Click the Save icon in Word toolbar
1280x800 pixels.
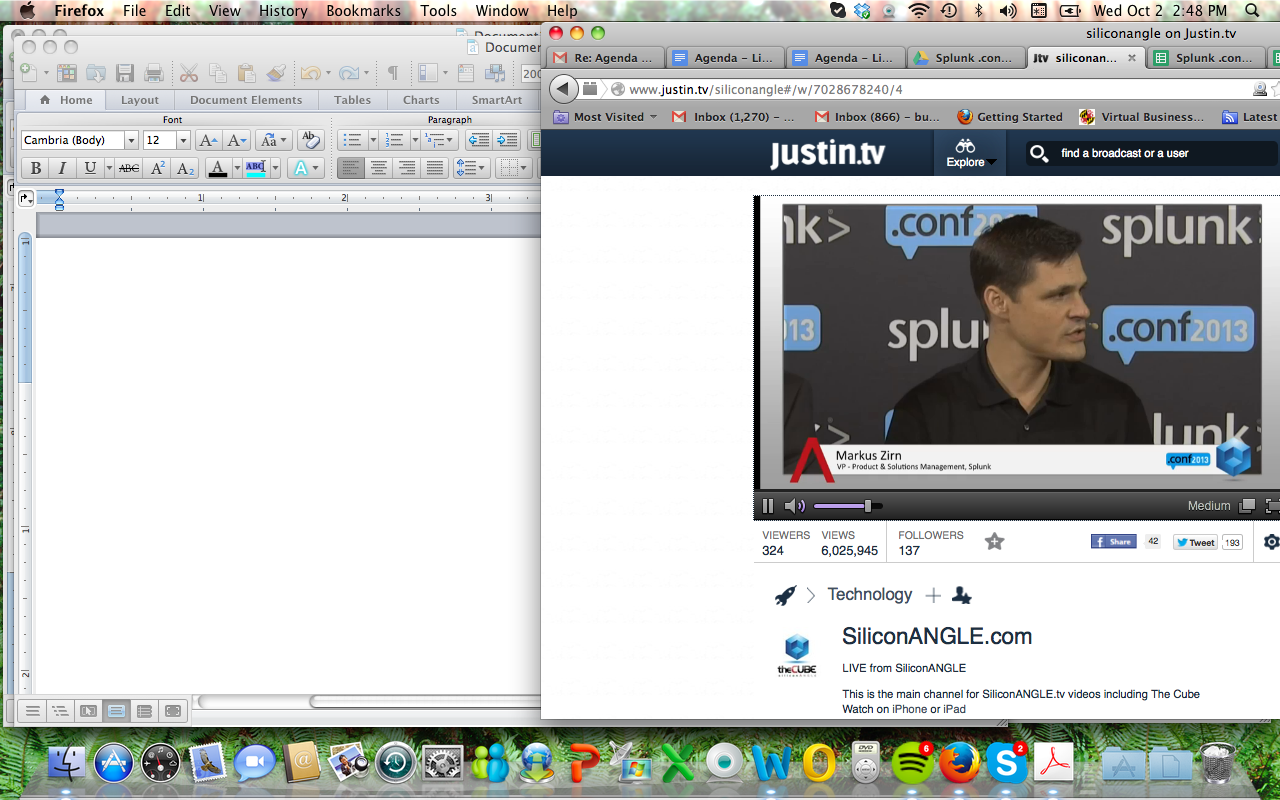pyautogui.click(x=125, y=73)
